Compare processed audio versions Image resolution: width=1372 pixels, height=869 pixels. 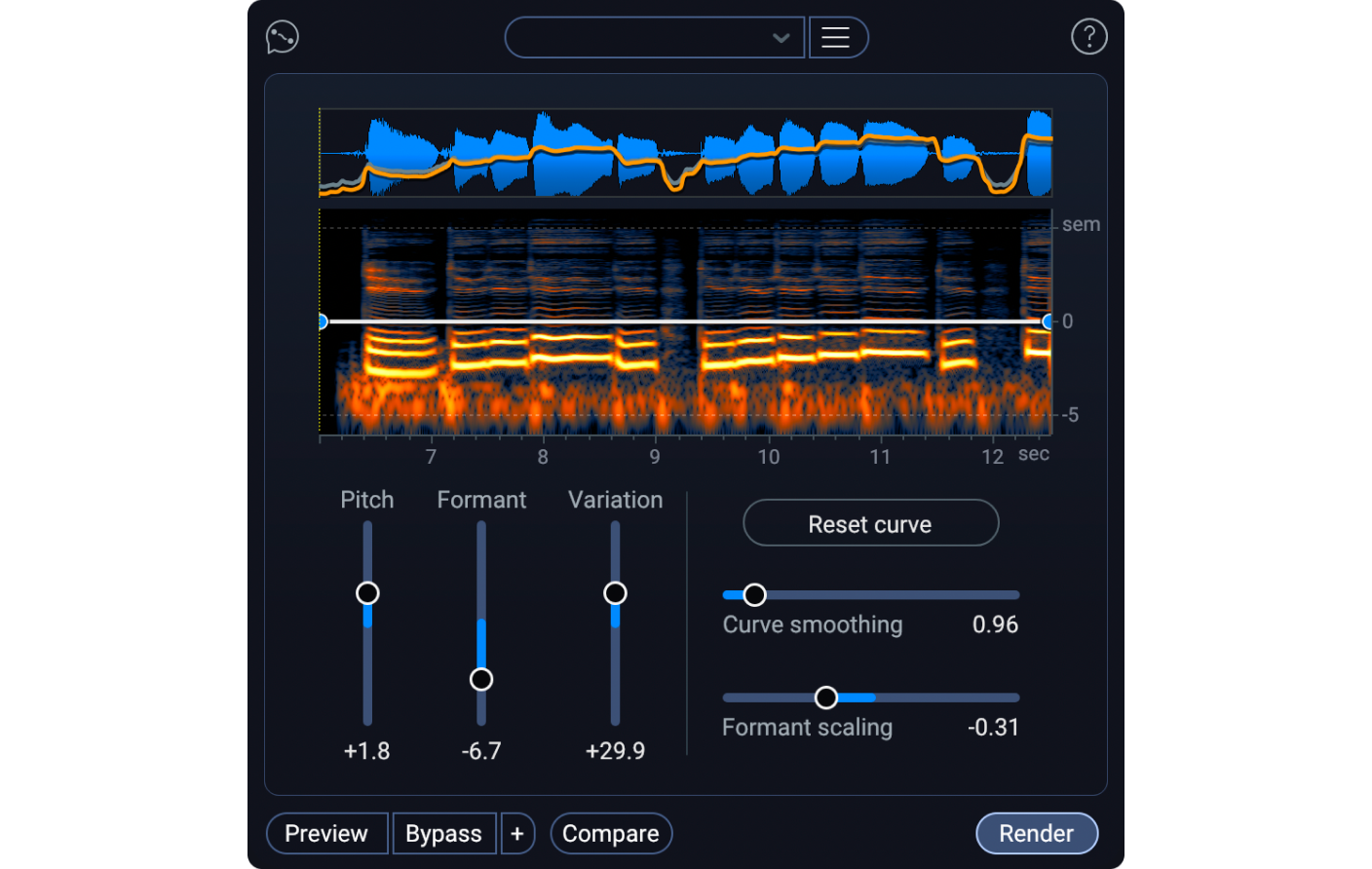click(x=611, y=833)
